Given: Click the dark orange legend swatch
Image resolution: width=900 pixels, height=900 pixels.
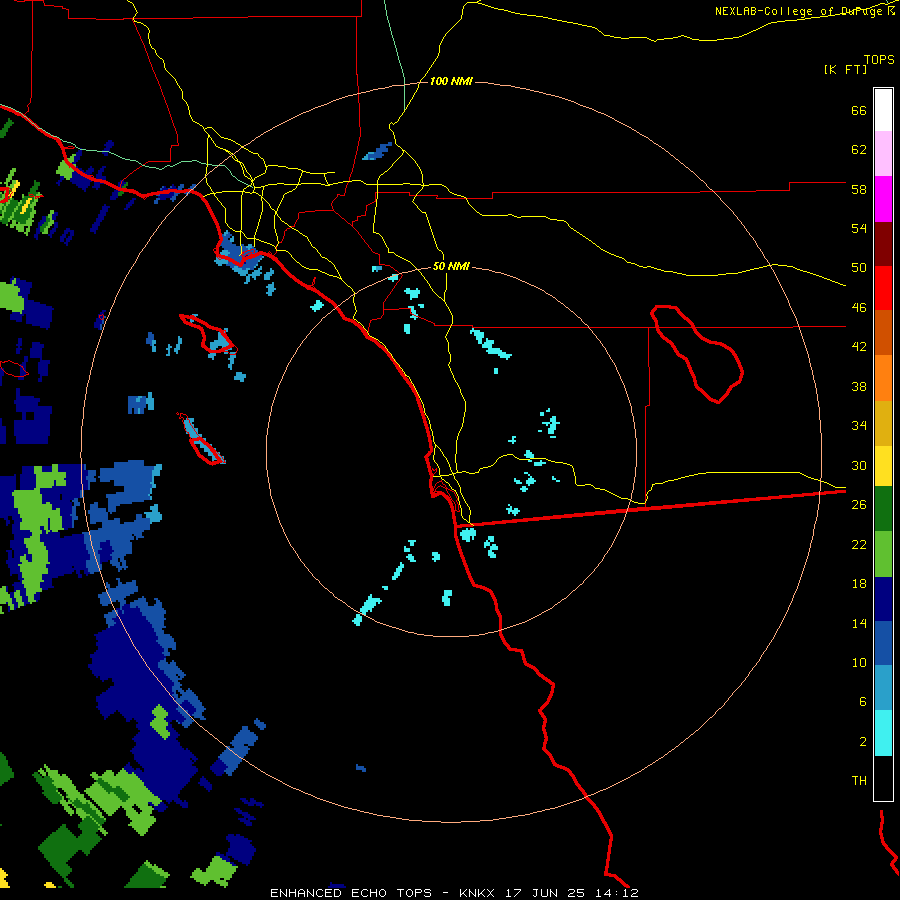Looking at the screenshot, I should [x=883, y=332].
